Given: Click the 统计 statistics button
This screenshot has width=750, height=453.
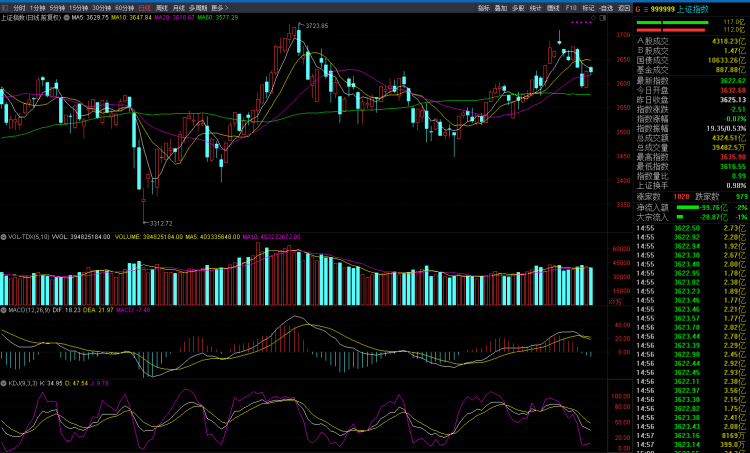Looking at the screenshot, I should 535,7.
